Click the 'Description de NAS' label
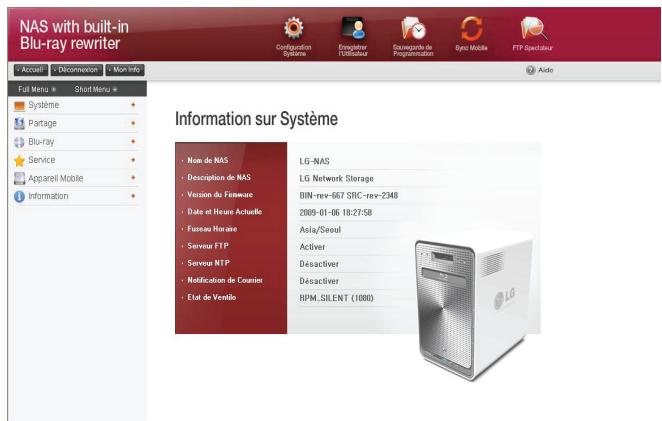This screenshot has width=662, height=421. click(219, 177)
